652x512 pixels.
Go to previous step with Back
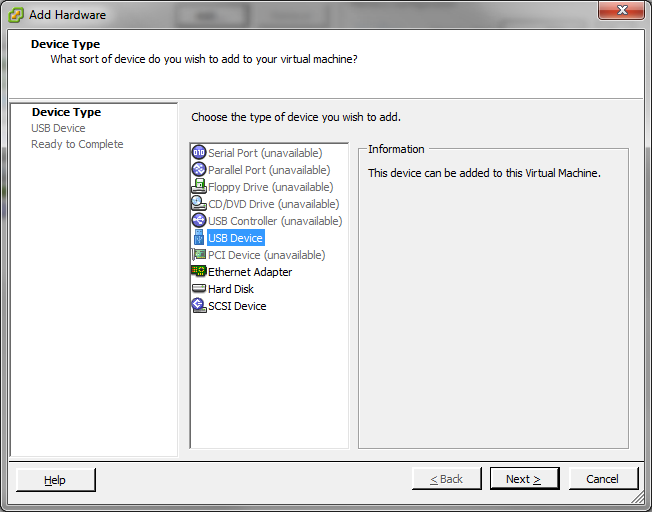coord(447,479)
